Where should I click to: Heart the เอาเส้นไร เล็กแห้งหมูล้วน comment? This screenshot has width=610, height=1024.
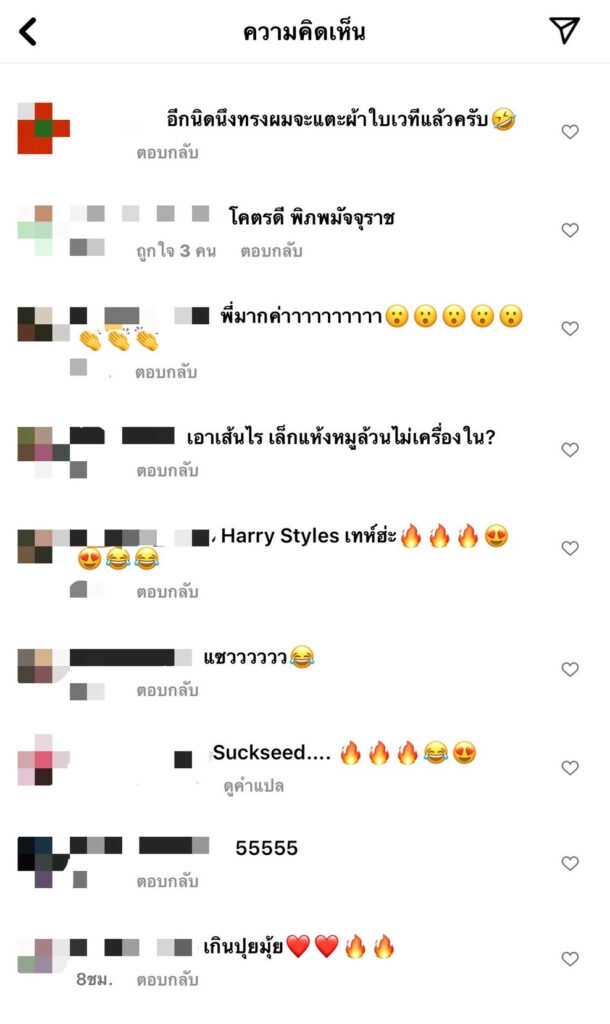[570, 450]
